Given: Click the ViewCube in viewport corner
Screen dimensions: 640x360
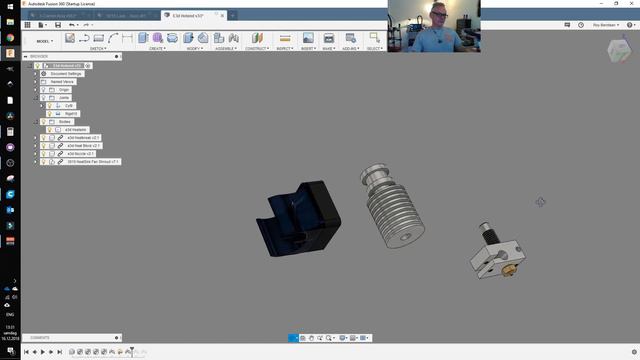Looking at the screenshot, I should pyautogui.click(x=619, y=51).
